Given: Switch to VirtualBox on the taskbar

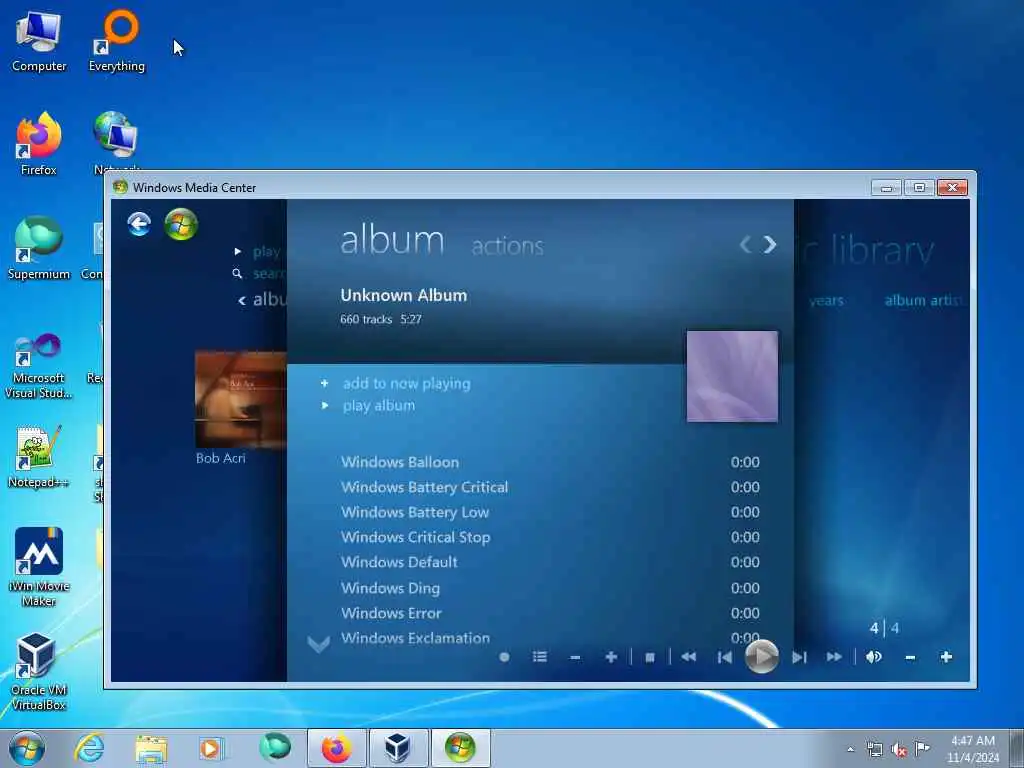Looking at the screenshot, I should pos(398,748).
